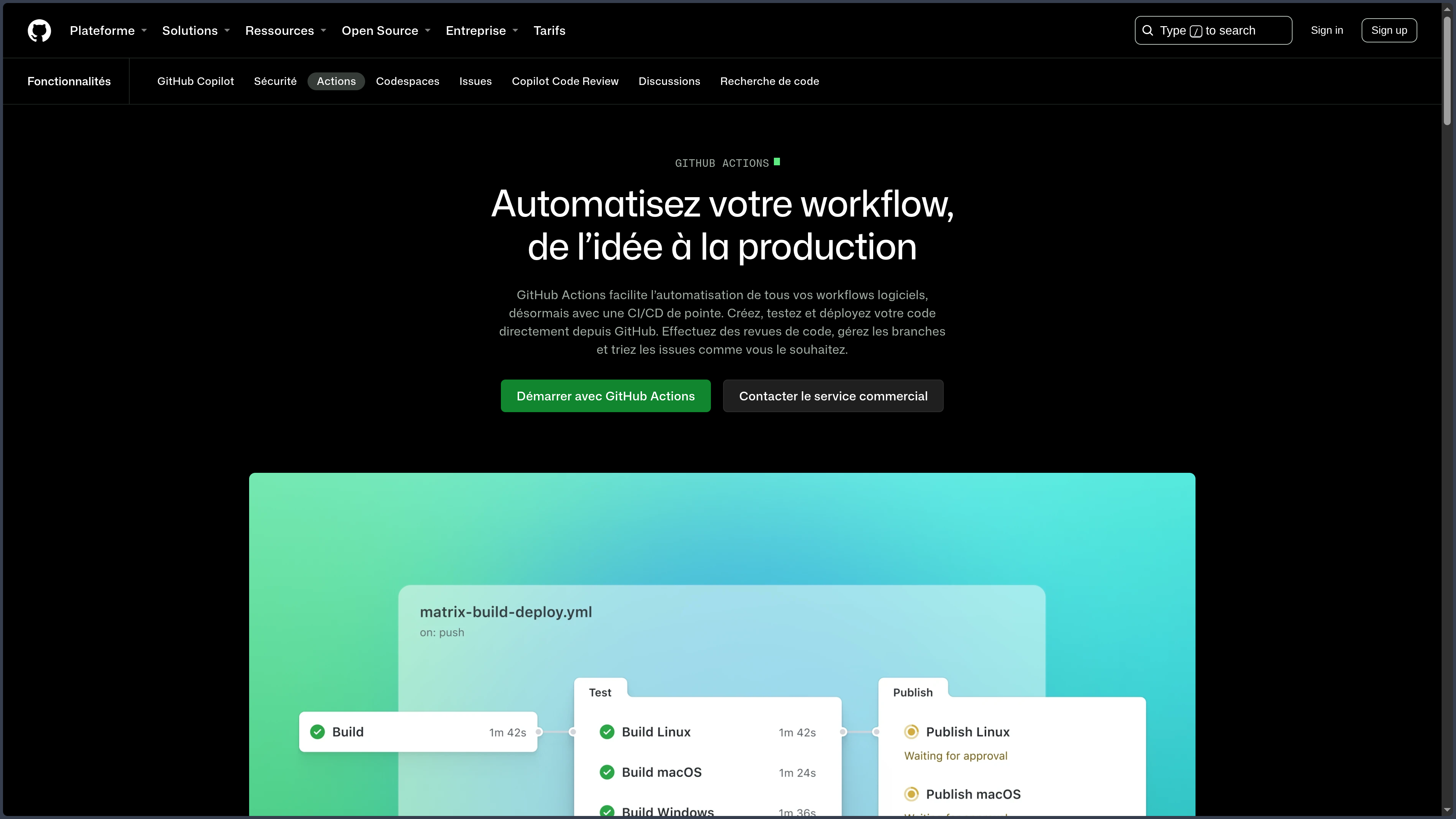Expand the Ressources menu

point(286,30)
